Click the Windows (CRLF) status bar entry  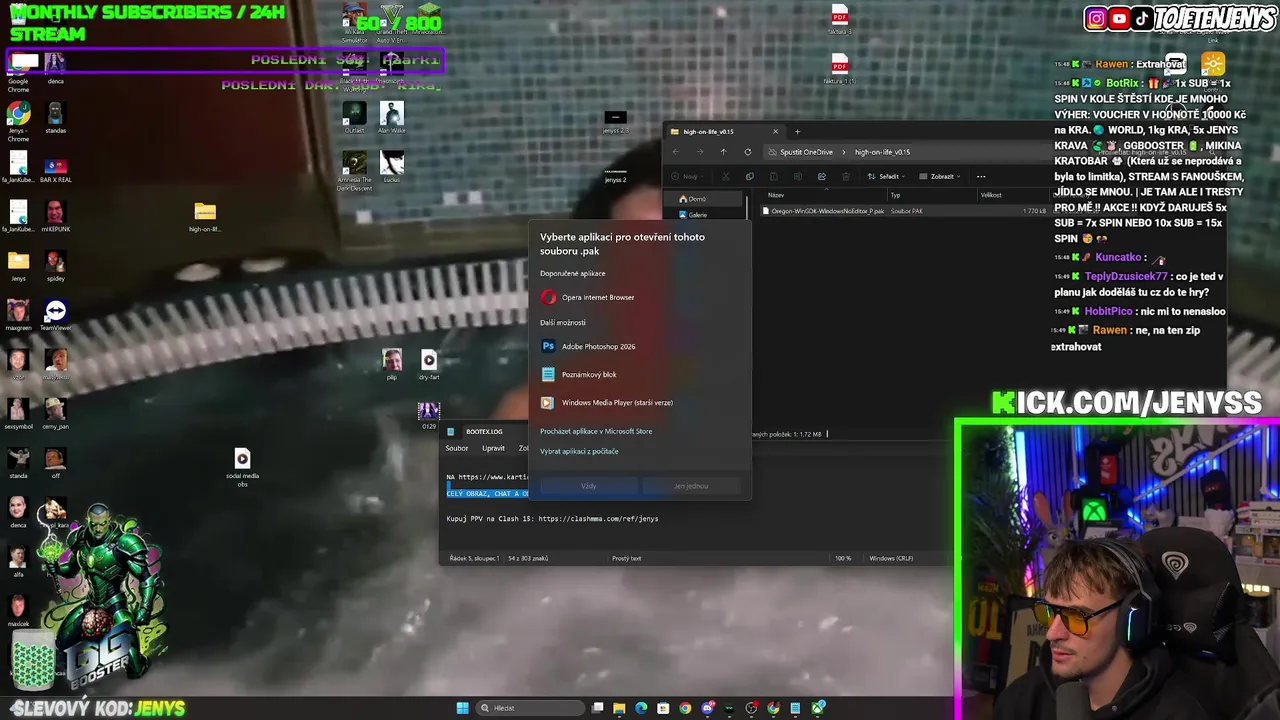(891, 558)
